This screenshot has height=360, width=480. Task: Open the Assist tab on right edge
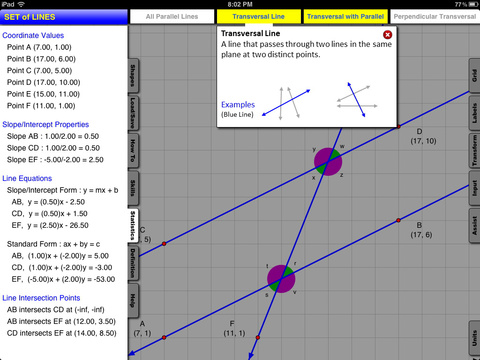[x=474, y=226]
